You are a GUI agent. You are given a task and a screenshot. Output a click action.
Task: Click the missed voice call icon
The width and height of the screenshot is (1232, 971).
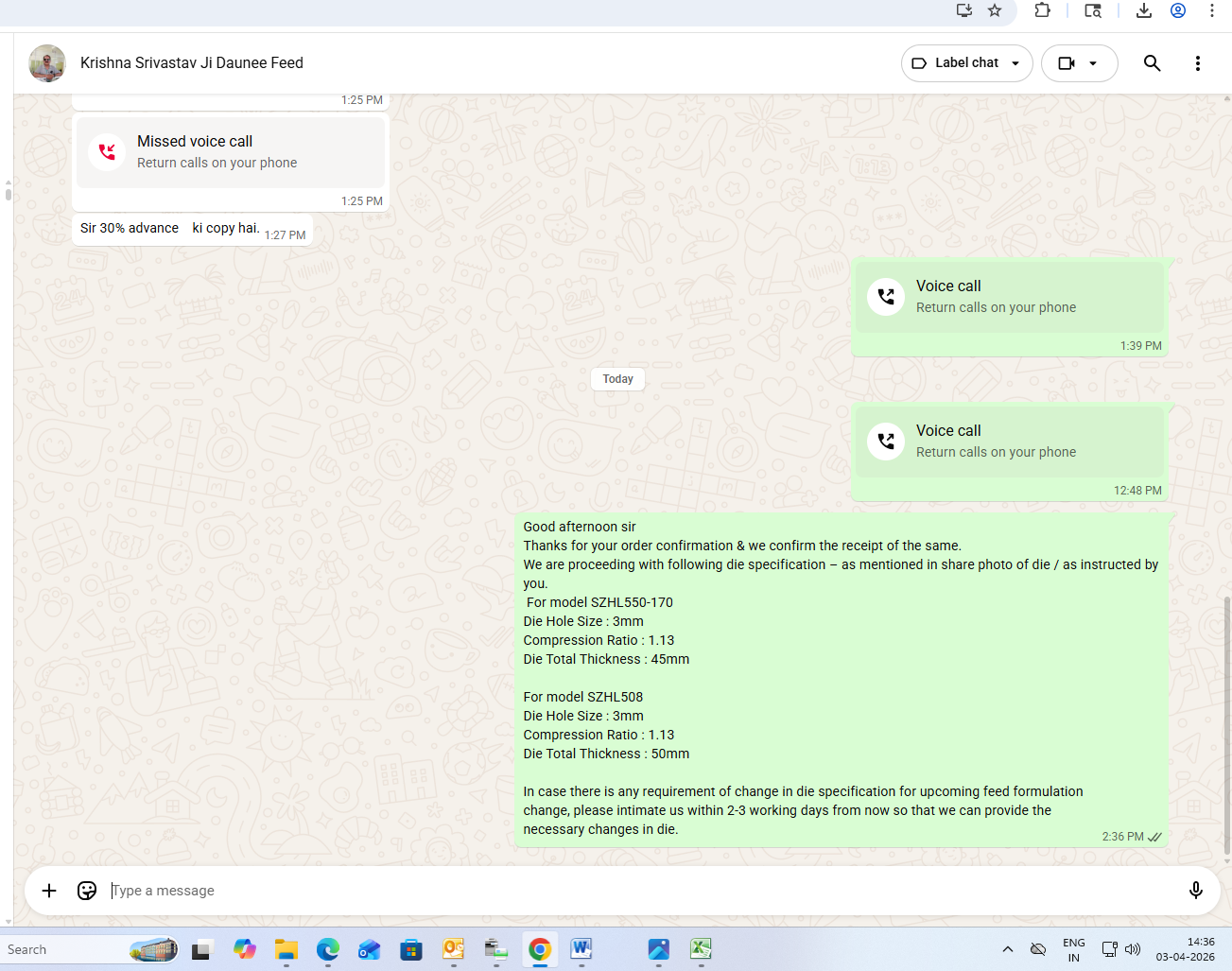108,151
